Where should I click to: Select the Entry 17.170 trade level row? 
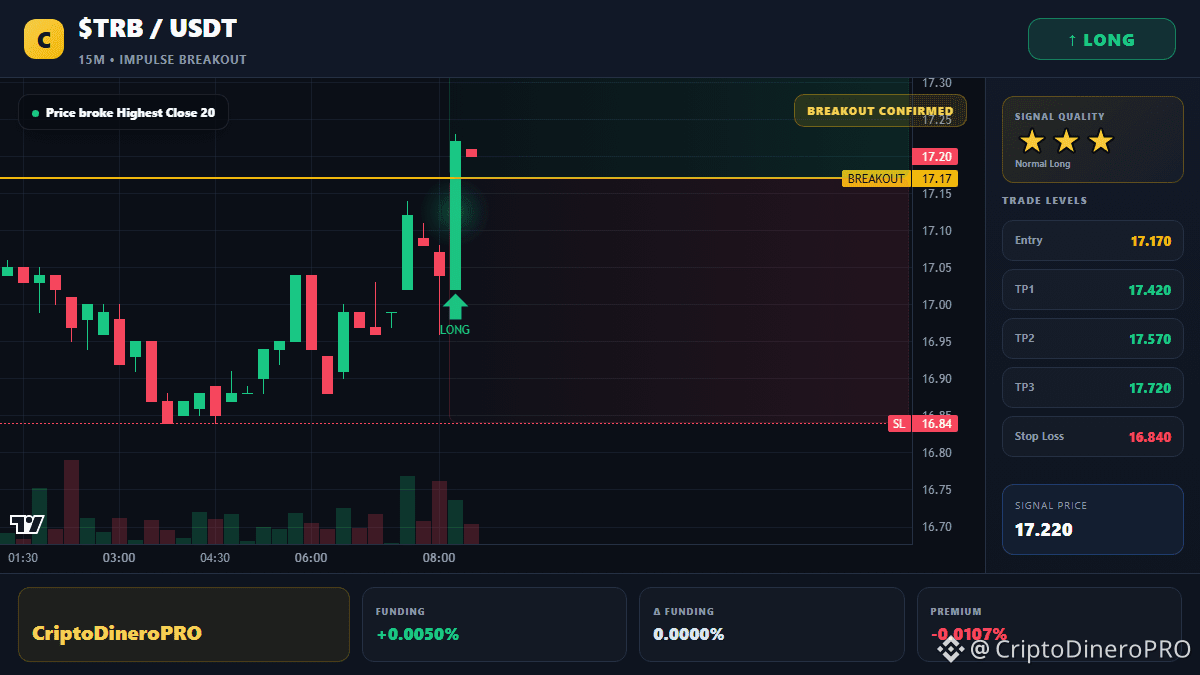[x=1093, y=240]
